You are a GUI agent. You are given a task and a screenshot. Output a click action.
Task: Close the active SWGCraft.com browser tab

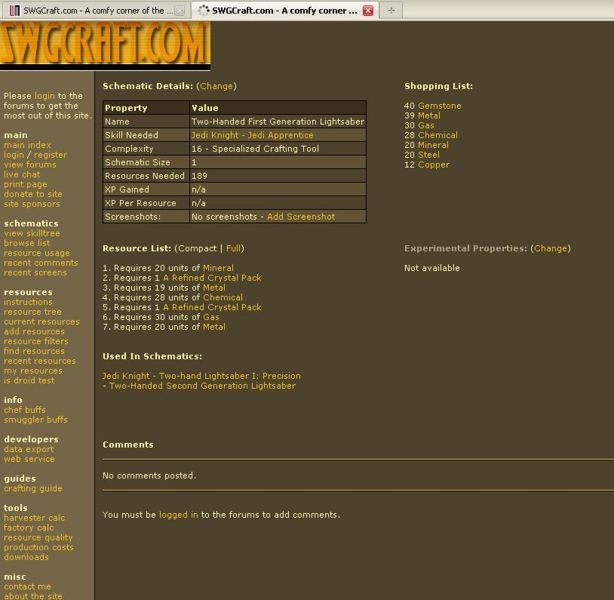click(367, 10)
